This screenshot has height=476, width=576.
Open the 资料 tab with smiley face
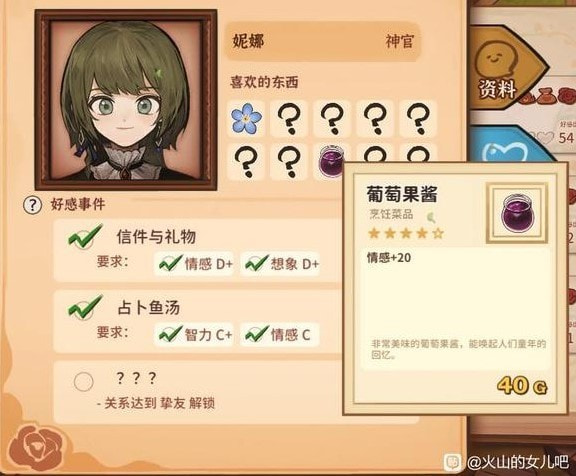509,70
